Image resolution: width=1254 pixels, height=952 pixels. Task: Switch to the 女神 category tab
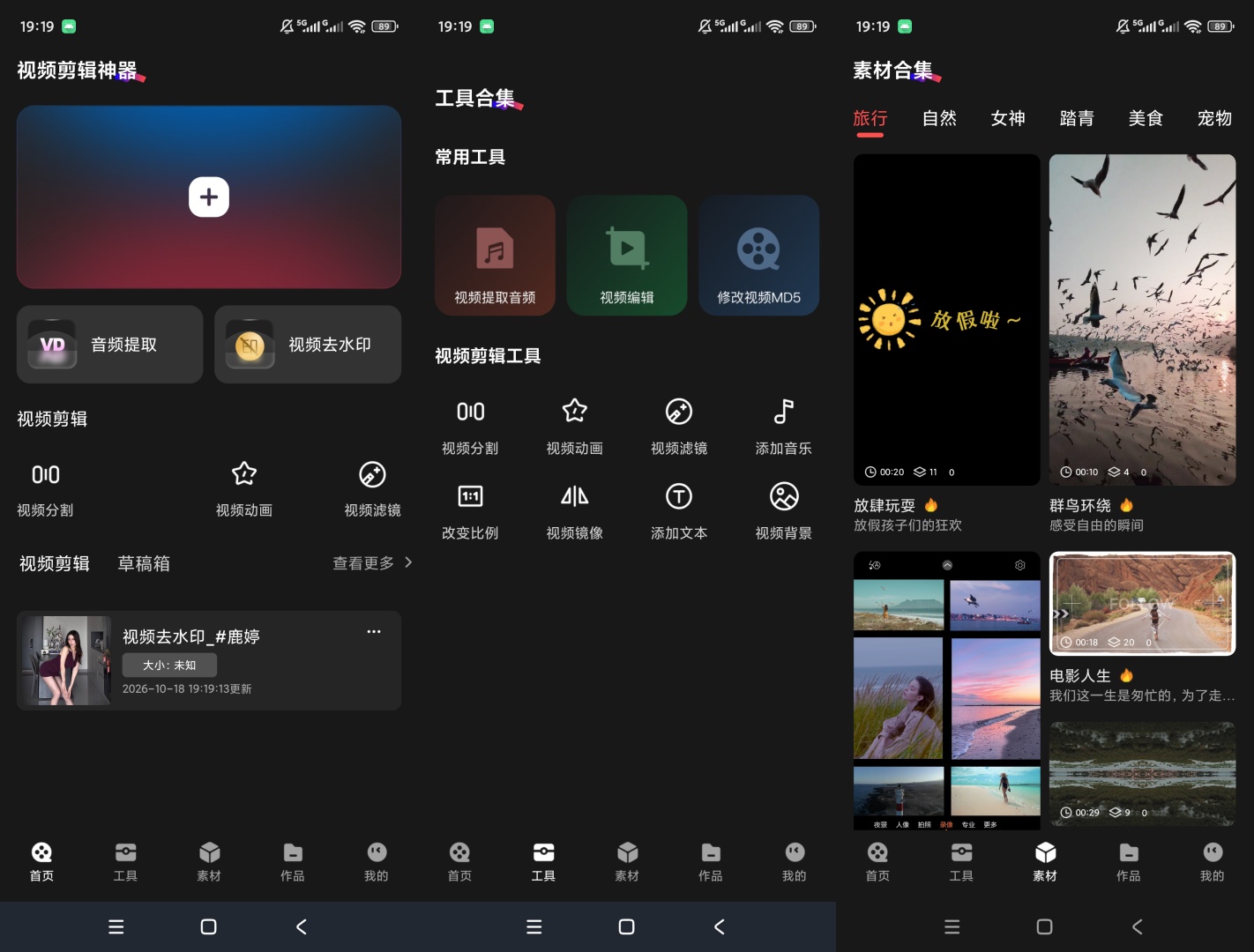1008,118
